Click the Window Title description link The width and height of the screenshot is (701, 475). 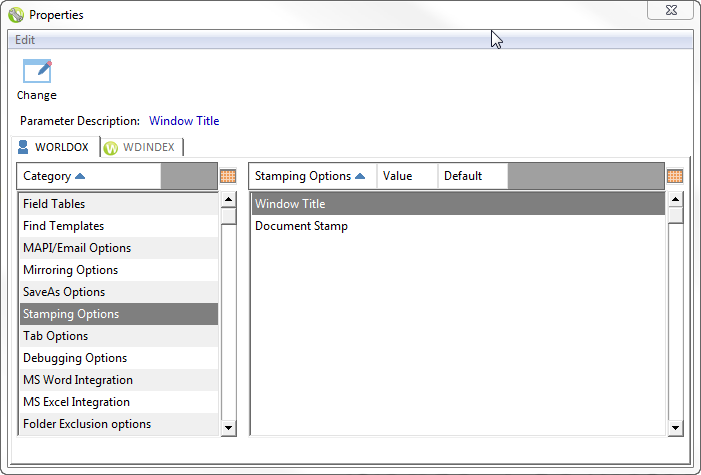tap(184, 121)
